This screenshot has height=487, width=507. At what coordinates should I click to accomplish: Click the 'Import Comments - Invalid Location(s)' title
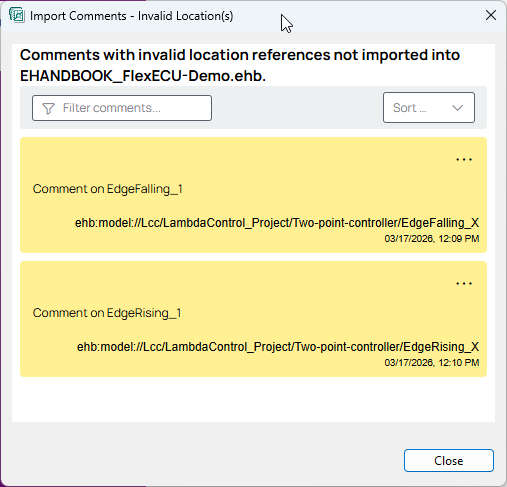coord(131,16)
